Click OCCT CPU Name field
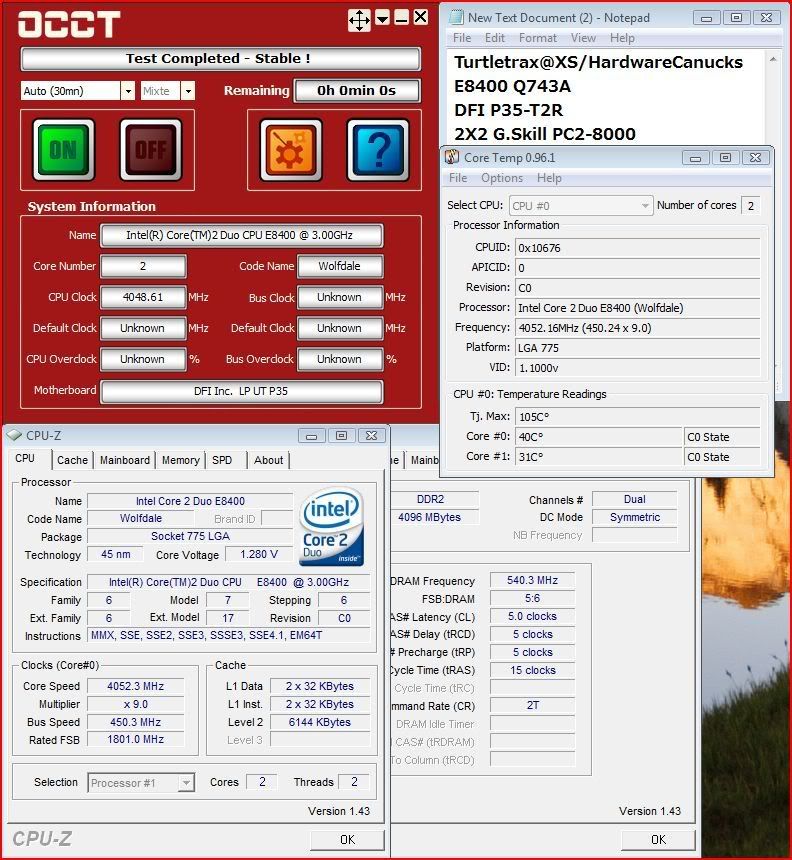Screen dimensions: 792x860 (x=241, y=235)
